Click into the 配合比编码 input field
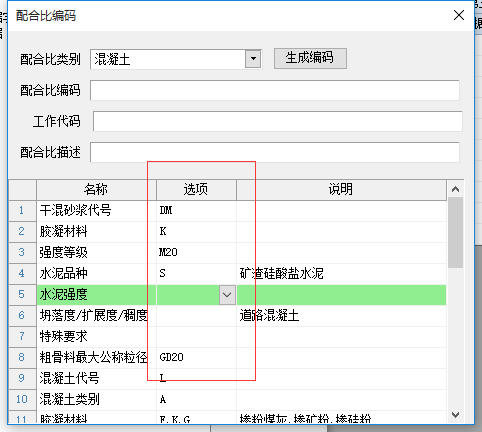The width and height of the screenshot is (482, 432). (x=275, y=90)
